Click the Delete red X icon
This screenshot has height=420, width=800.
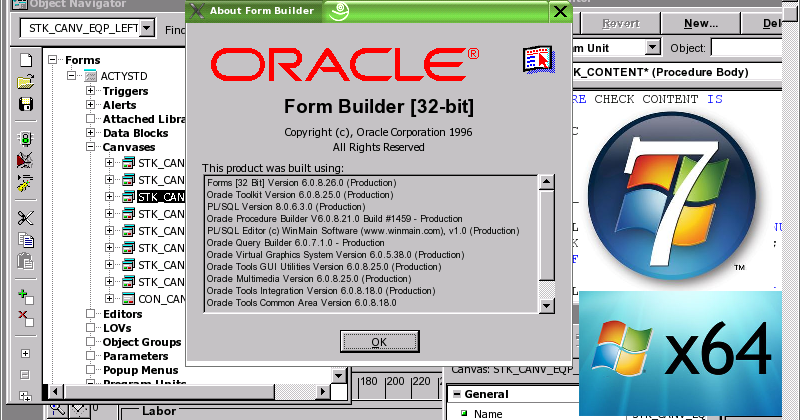(x=26, y=318)
